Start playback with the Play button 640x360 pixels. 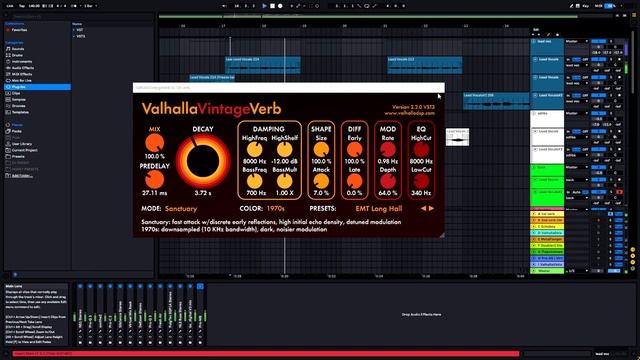coord(264,6)
